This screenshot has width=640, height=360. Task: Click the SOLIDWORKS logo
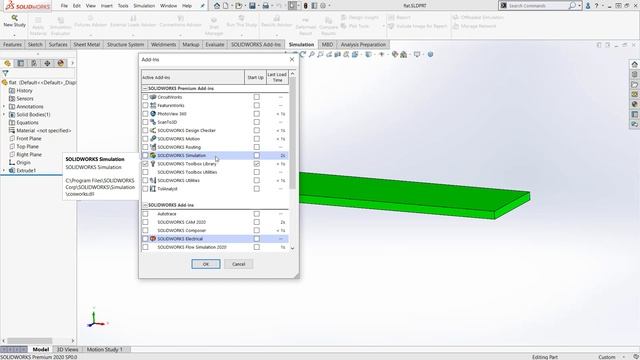click(x=28, y=6)
